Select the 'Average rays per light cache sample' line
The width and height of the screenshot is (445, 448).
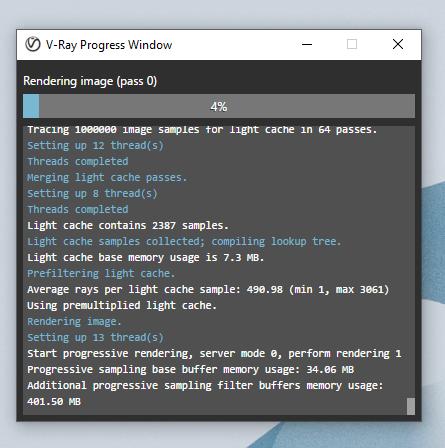pos(208,290)
